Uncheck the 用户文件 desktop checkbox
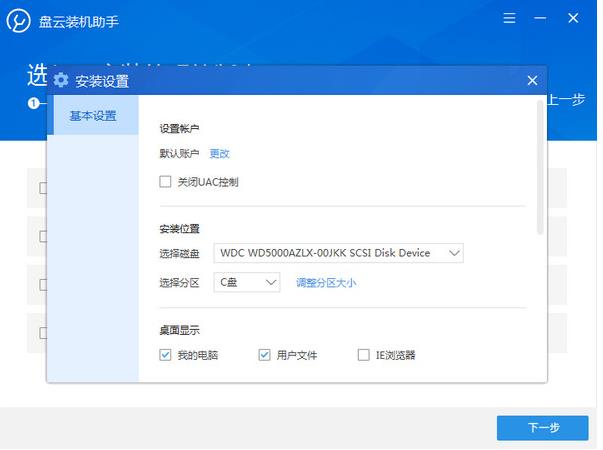 pyautogui.click(x=265, y=355)
